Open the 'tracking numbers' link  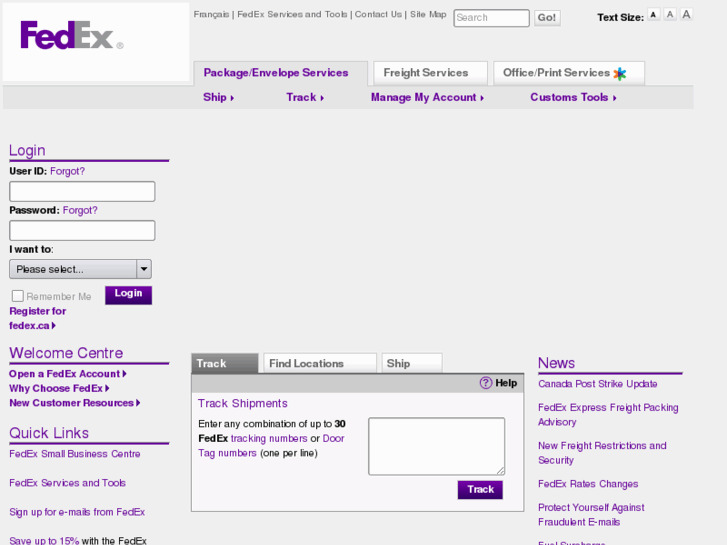[x=269, y=438]
